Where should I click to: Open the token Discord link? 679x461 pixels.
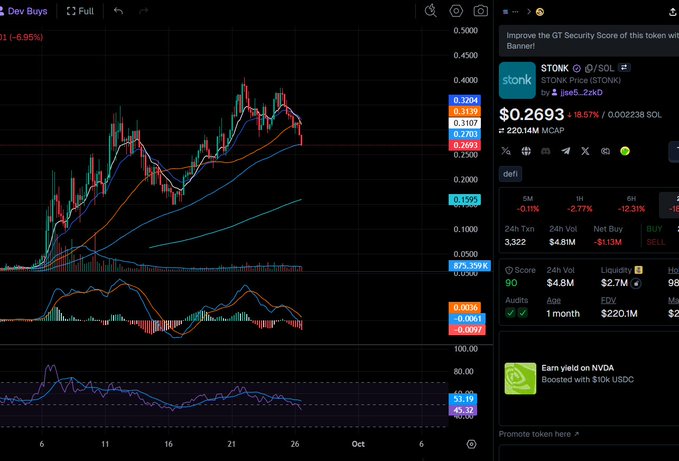coord(546,151)
